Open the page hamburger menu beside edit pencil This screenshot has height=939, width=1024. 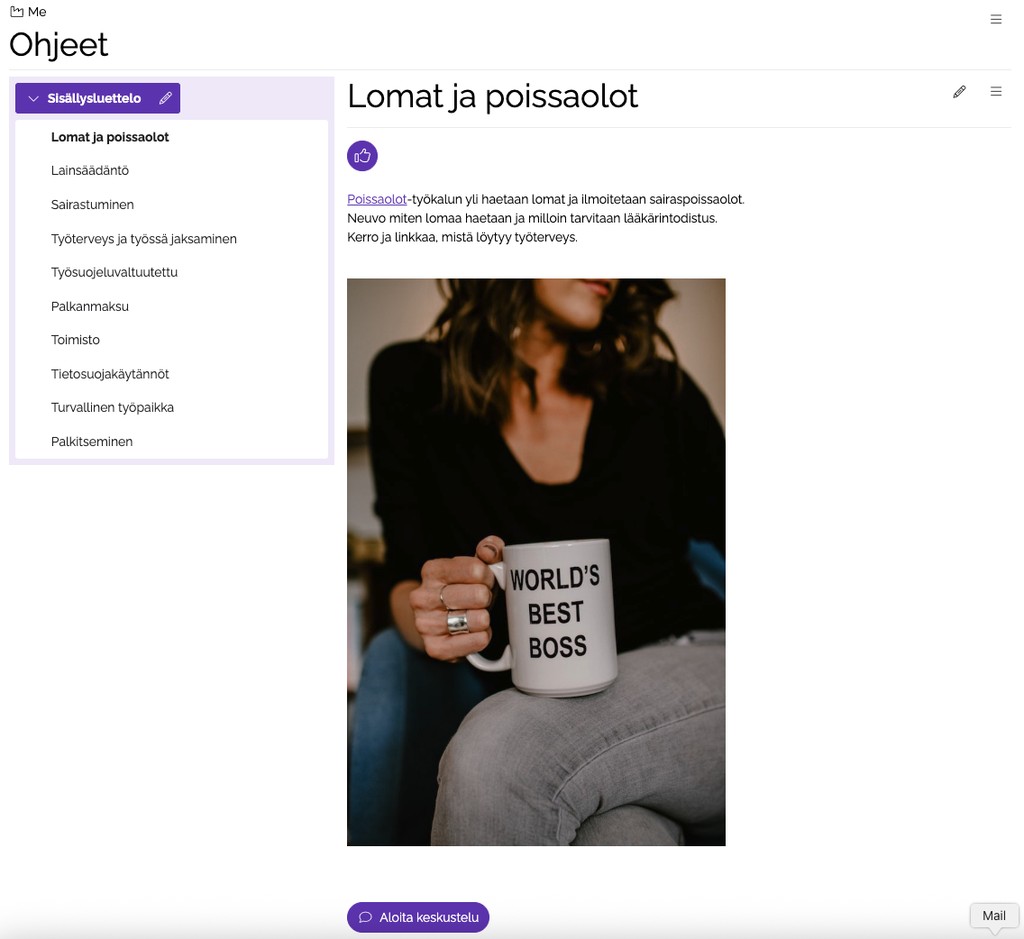click(995, 91)
